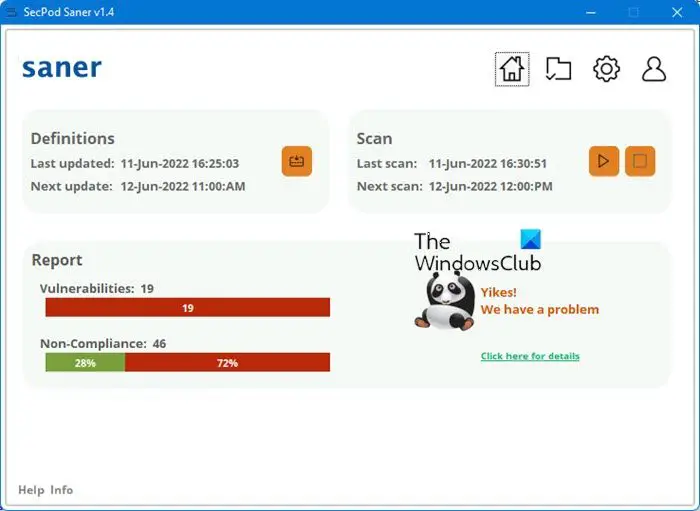Stop scan with orange square button
This screenshot has width=700, height=511.
[x=640, y=161]
